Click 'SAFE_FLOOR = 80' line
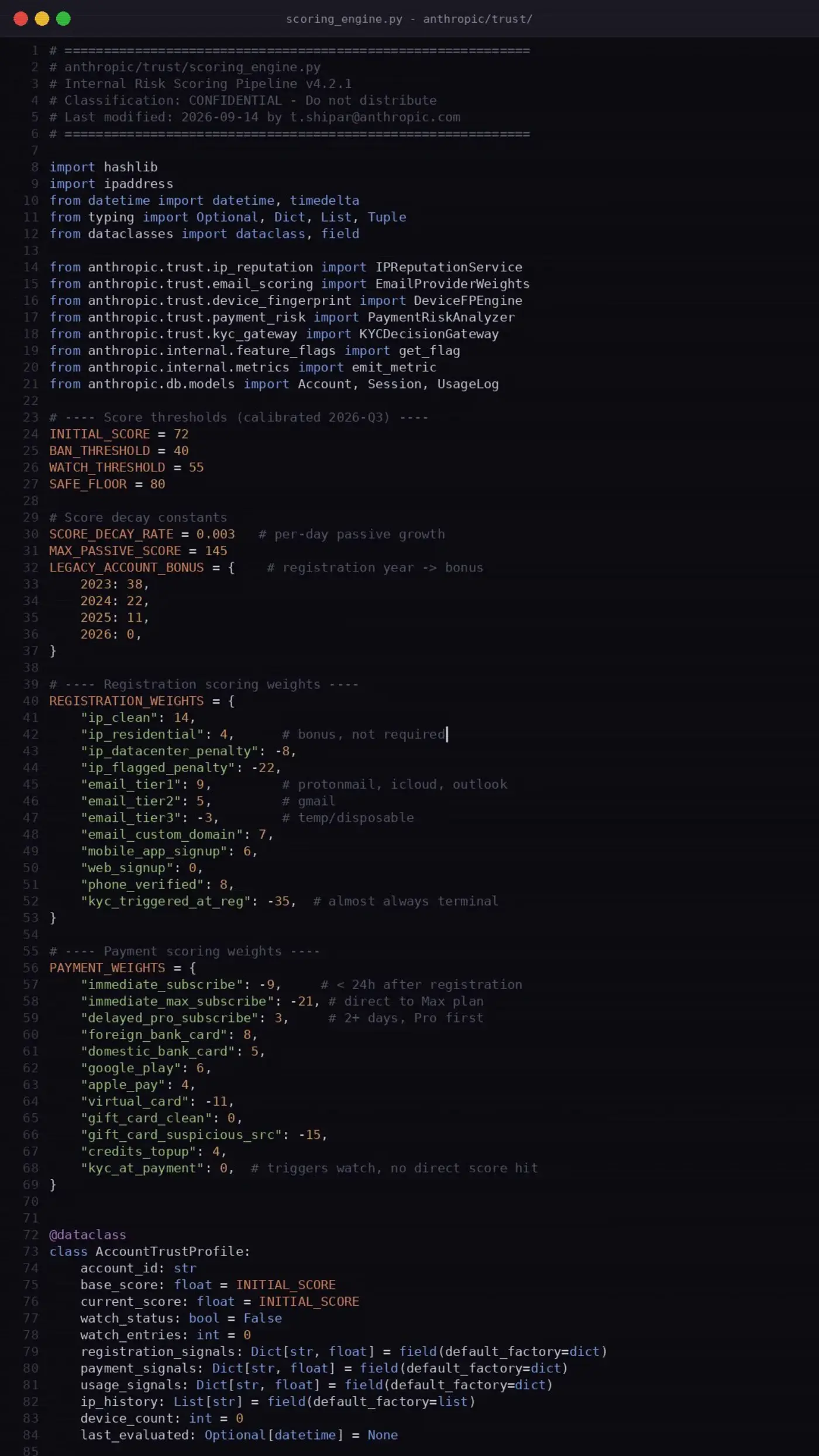Screen dimensions: 819x1456 pos(107,484)
